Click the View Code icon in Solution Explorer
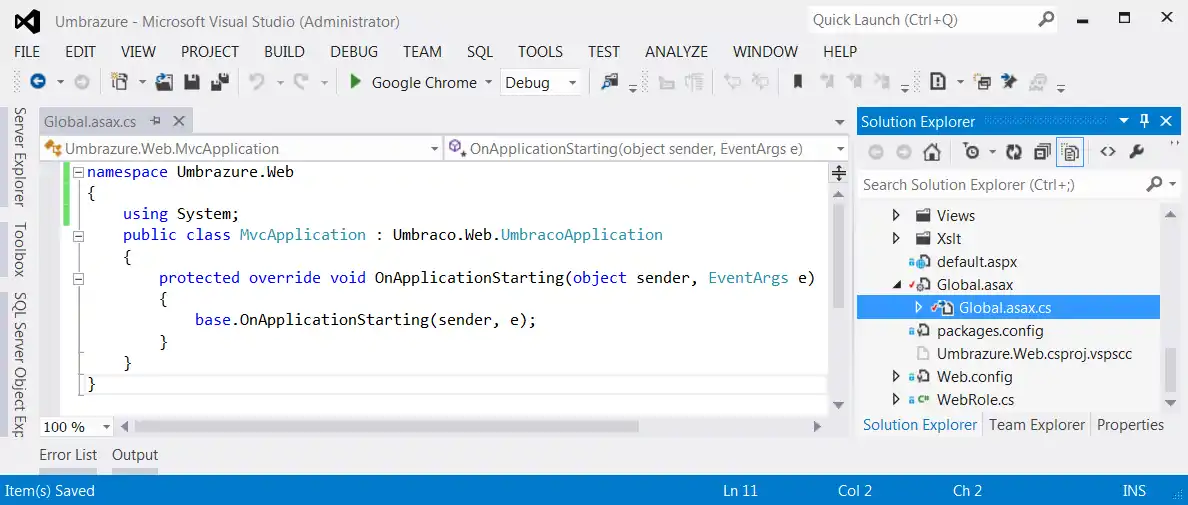 tap(1108, 151)
